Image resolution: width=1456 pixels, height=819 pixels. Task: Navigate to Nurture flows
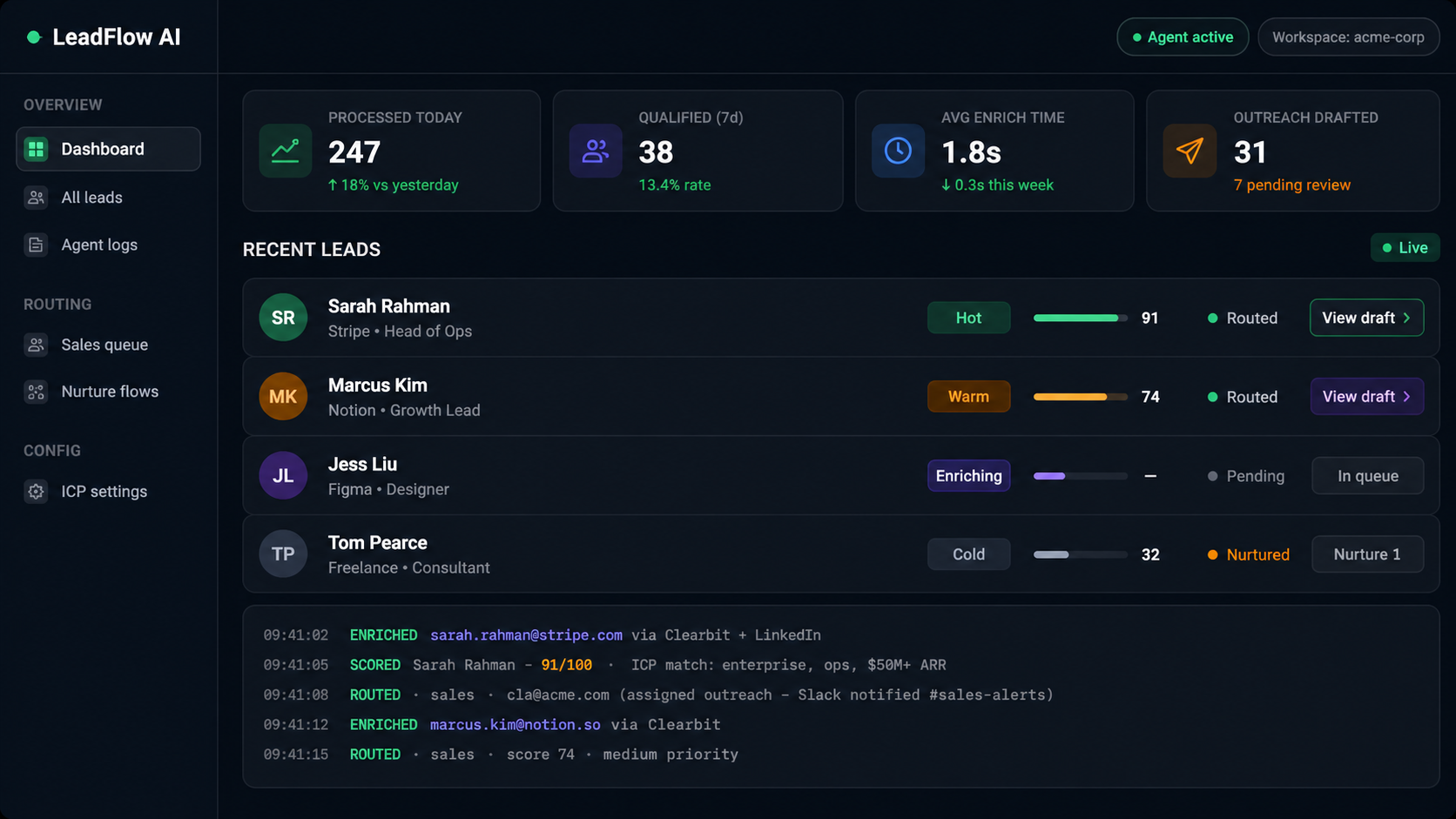[108, 392]
